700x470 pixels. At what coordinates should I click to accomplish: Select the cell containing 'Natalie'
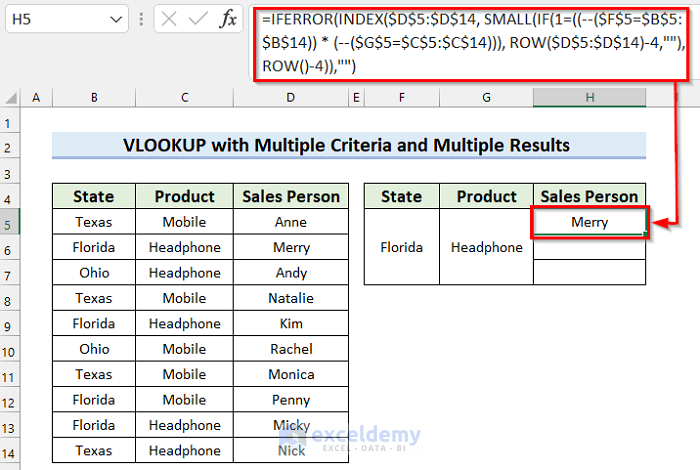291,298
